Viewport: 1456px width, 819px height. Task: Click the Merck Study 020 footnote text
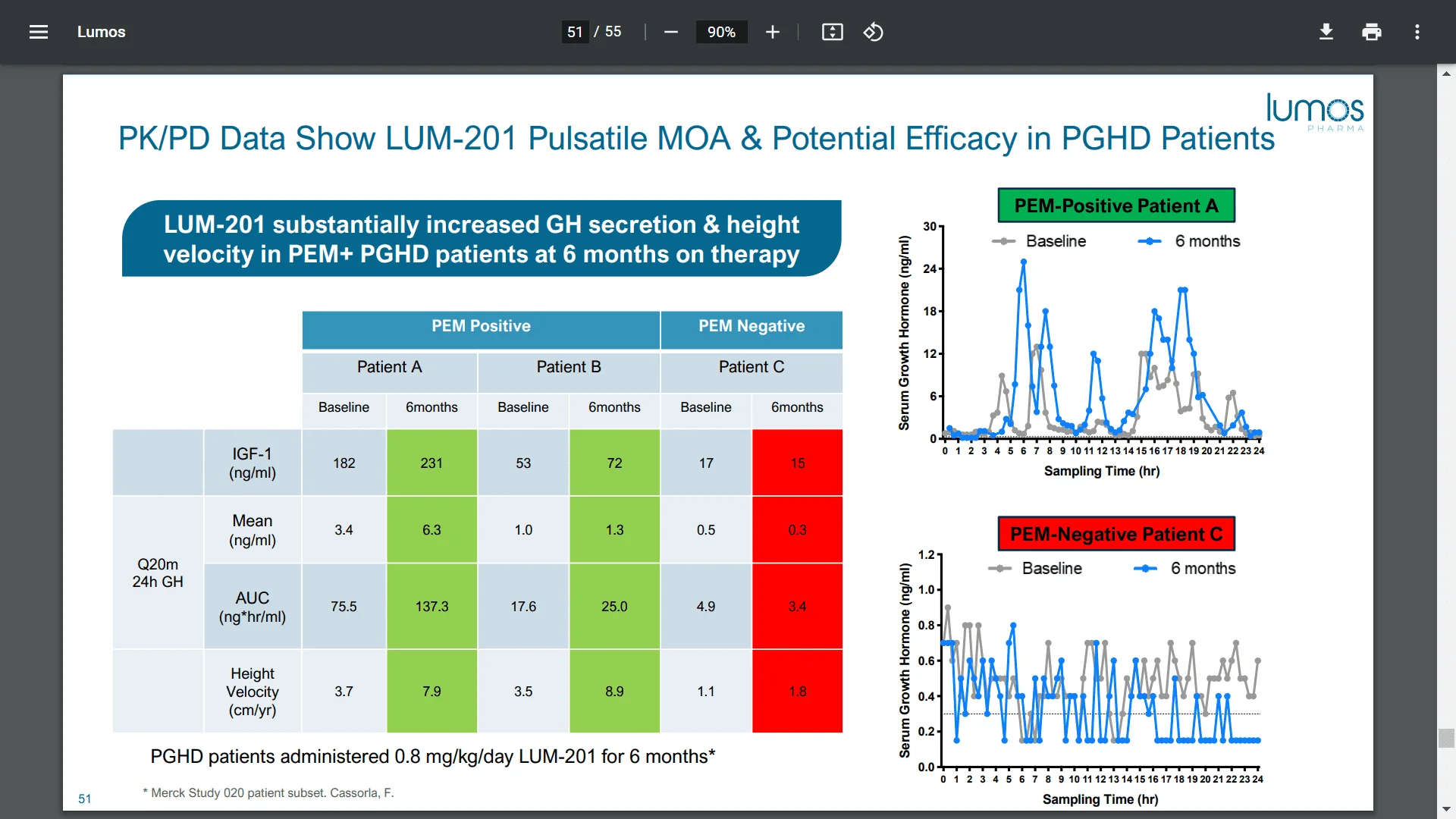coord(268,793)
